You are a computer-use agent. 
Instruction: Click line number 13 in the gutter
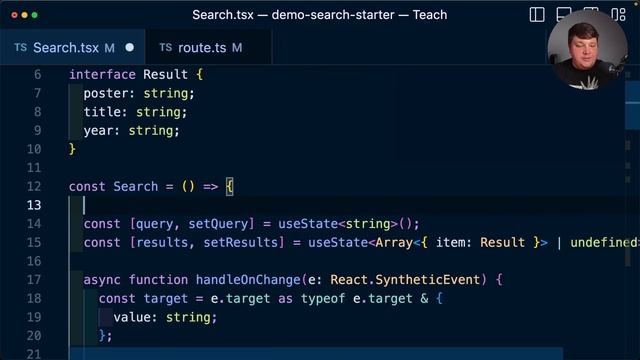pyautogui.click(x=34, y=205)
